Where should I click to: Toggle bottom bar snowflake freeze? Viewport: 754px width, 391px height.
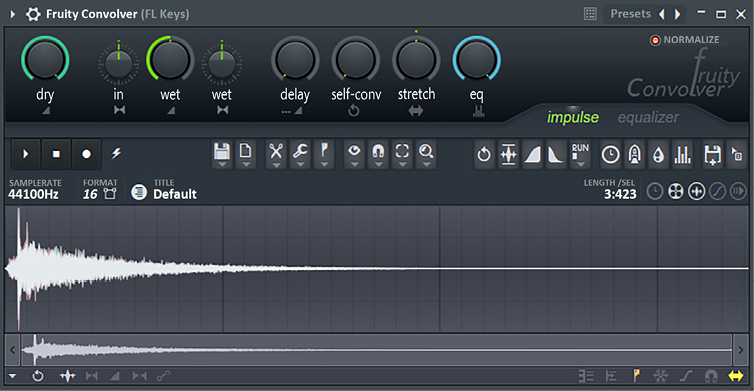[661, 376]
